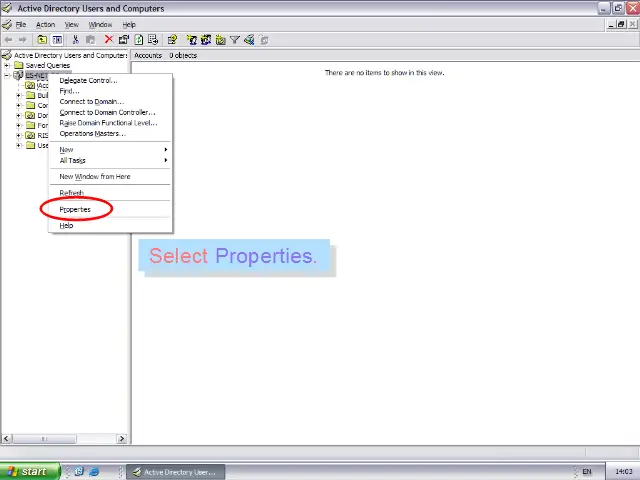Click the tree pane horizontal scrollbar thumb
The height and width of the screenshot is (480, 640).
point(44,438)
